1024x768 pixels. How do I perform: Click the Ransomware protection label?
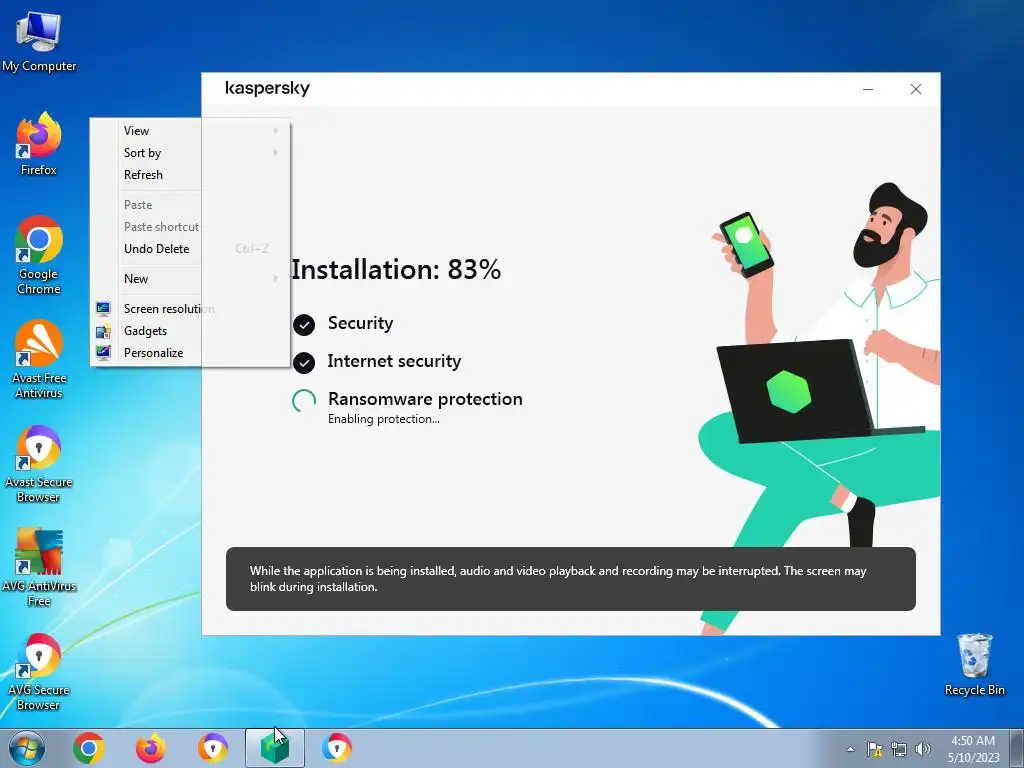tap(425, 398)
